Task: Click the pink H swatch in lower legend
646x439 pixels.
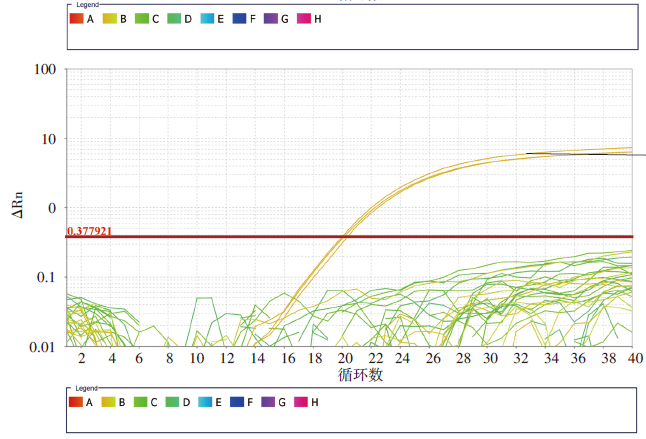Action: (x=304, y=402)
